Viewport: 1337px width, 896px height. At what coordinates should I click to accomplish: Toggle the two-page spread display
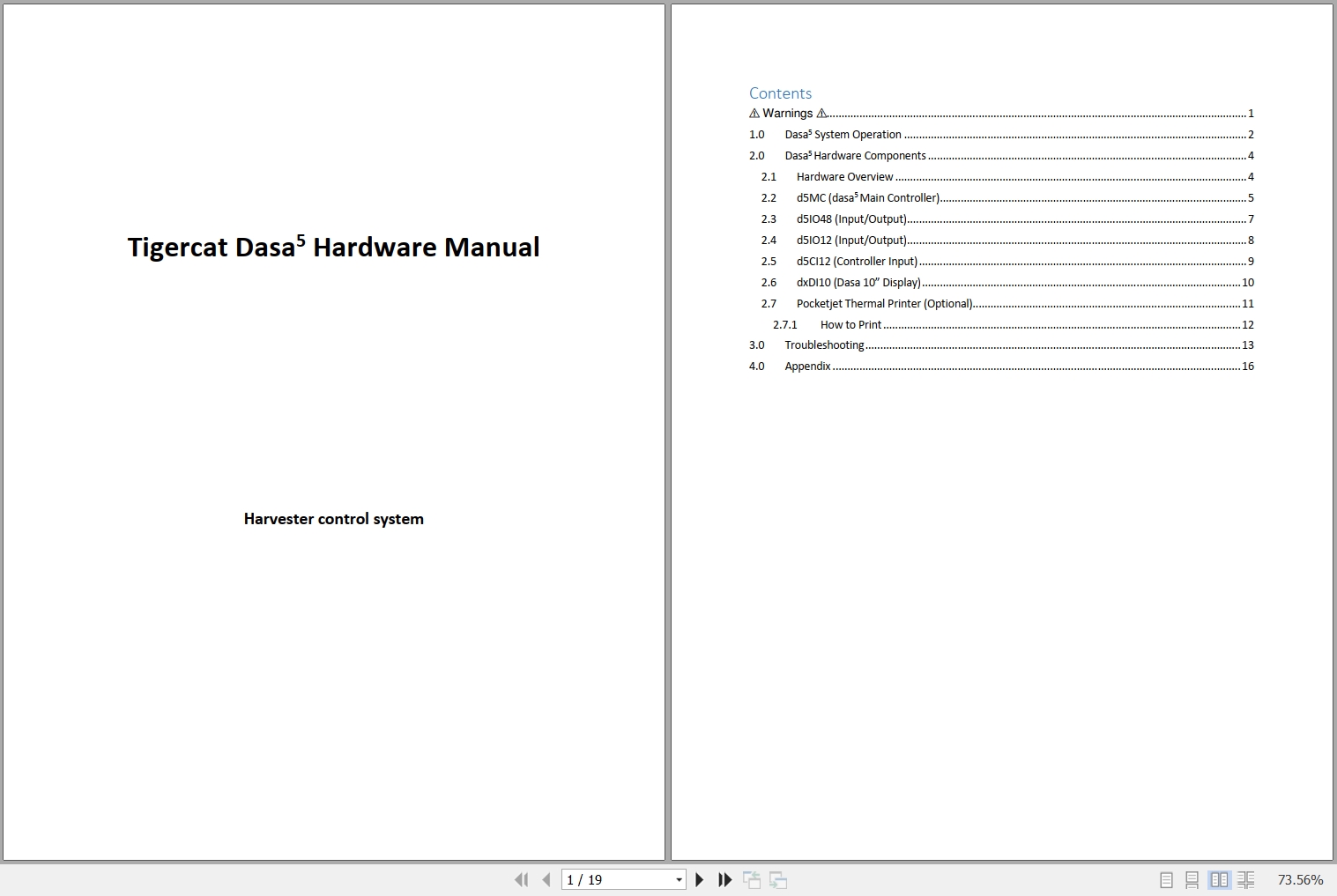1220,879
